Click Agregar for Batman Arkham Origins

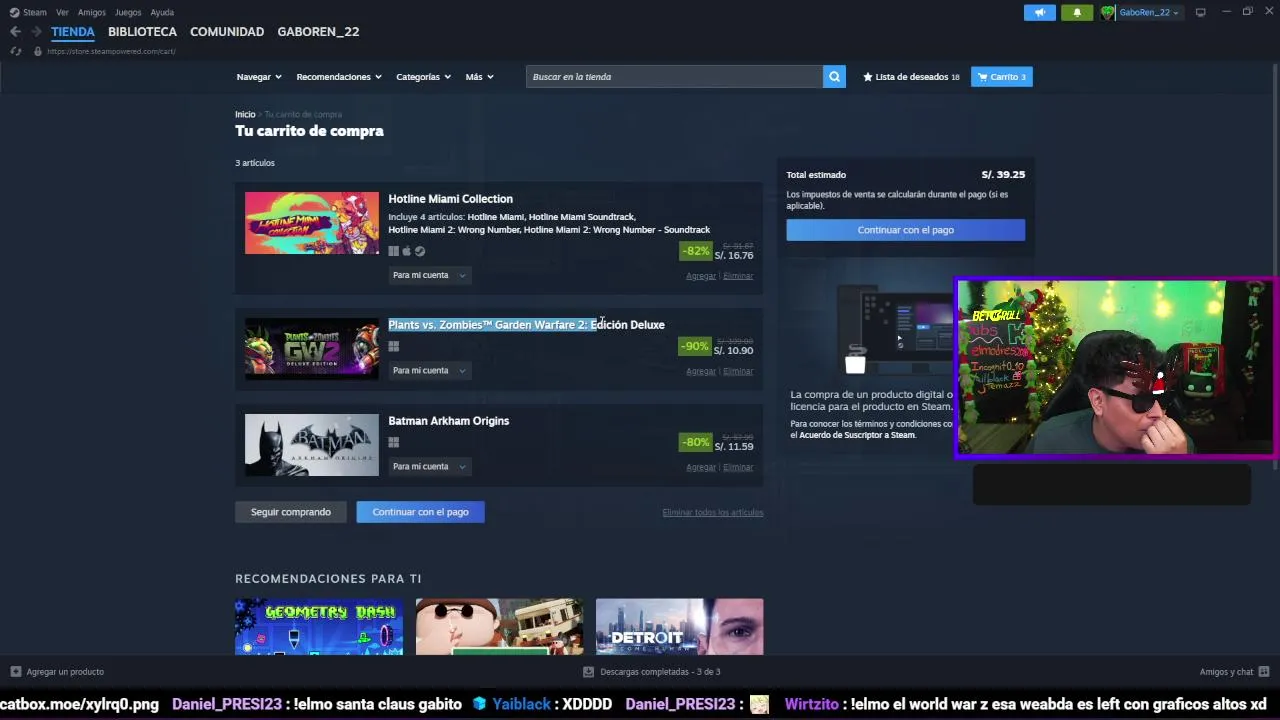coord(701,468)
